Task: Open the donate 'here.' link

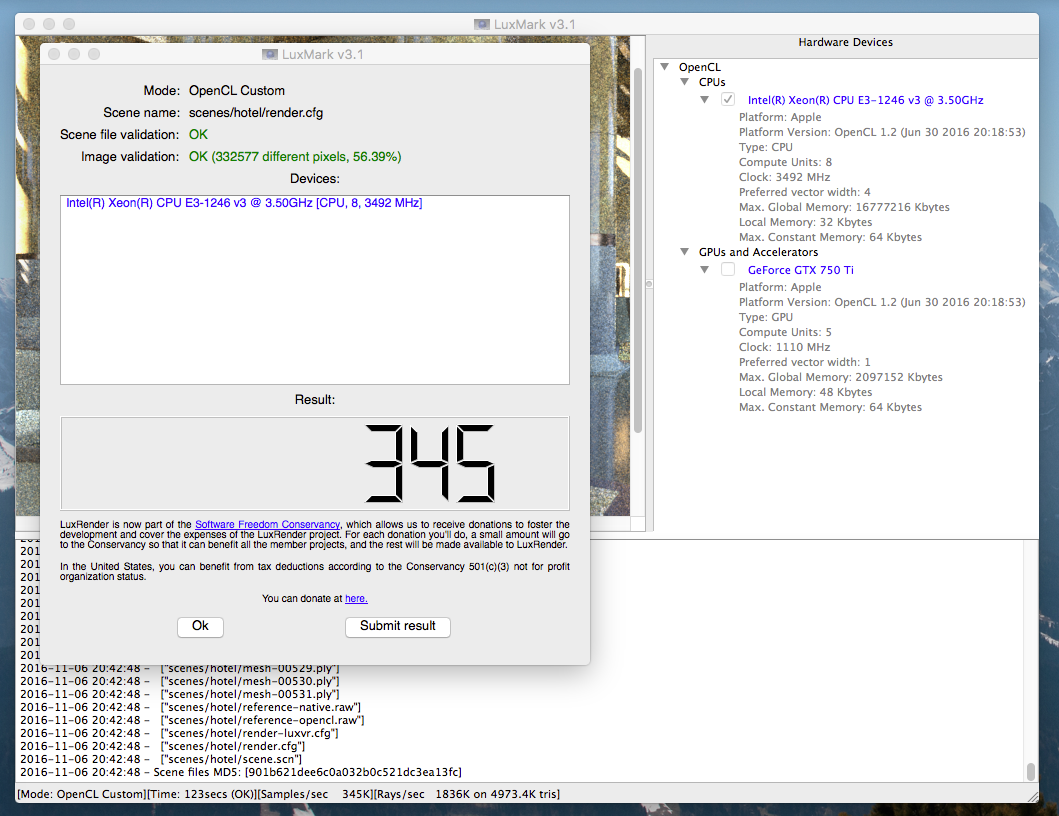Action: (x=357, y=598)
